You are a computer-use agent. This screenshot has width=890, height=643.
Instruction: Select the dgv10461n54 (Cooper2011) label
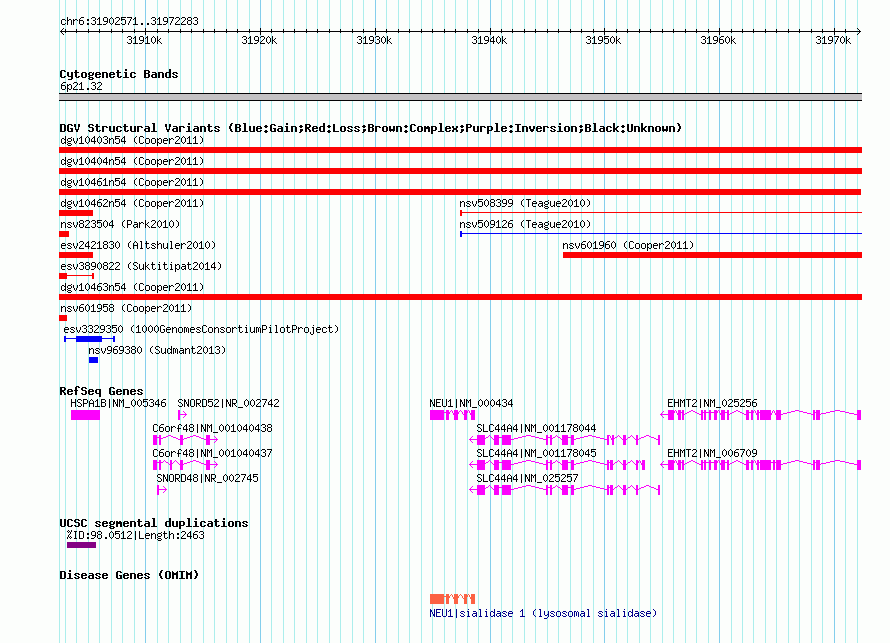click(132, 182)
